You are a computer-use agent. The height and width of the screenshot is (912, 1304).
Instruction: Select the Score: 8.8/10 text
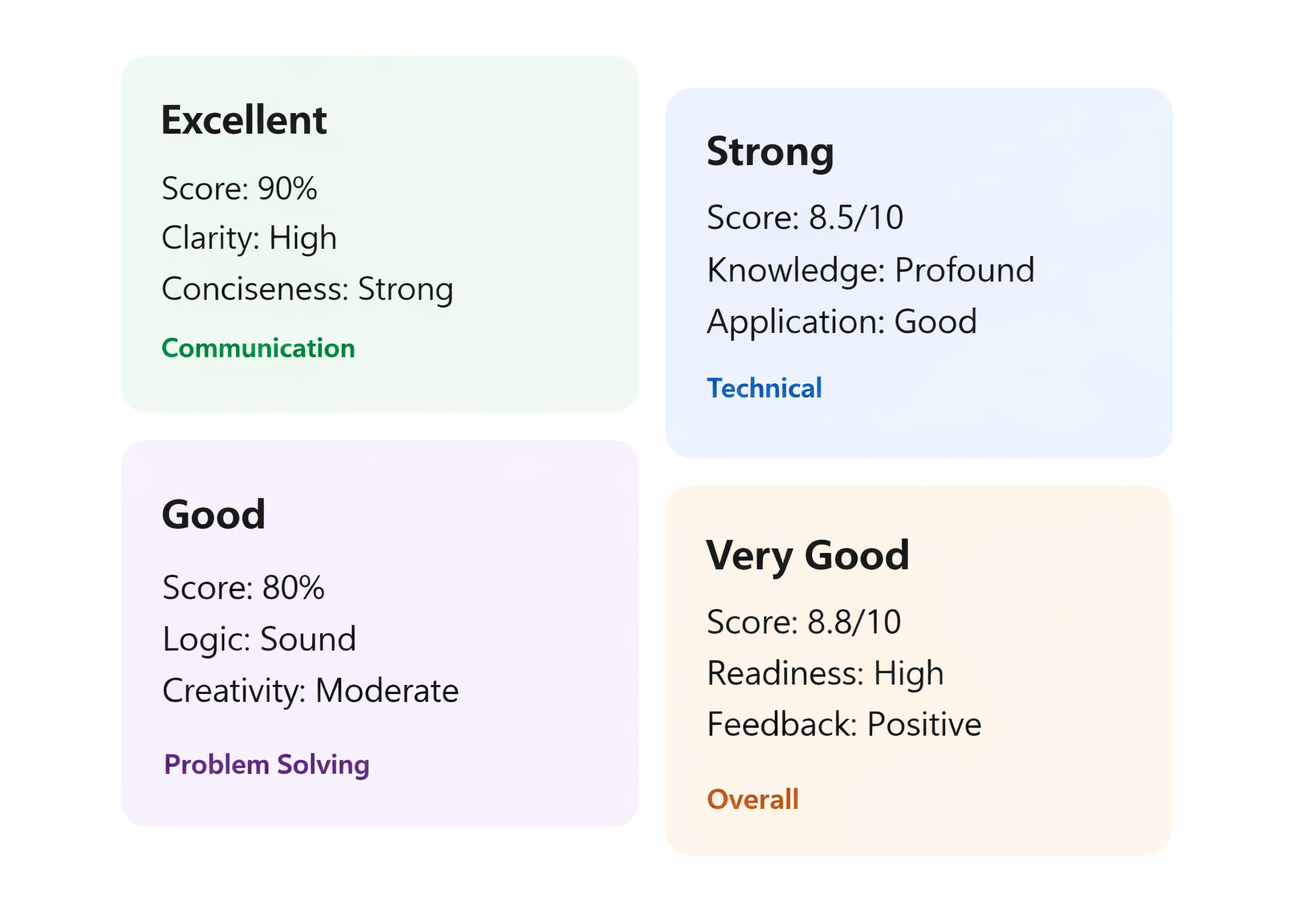(x=804, y=622)
